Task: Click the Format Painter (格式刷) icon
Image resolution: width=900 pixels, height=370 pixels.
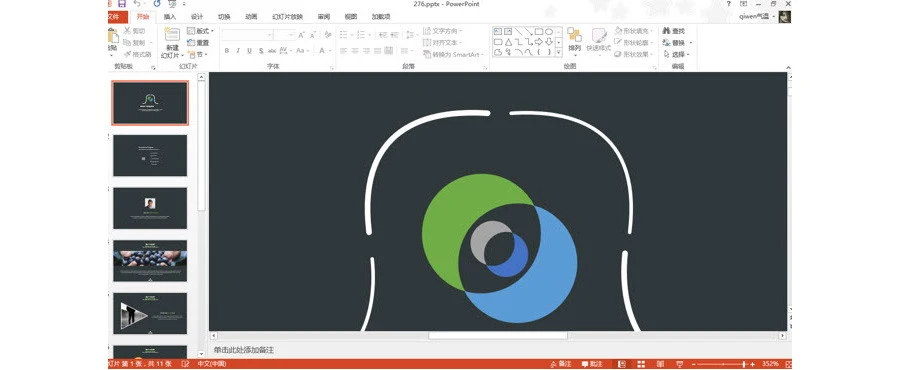Action: tap(128, 54)
